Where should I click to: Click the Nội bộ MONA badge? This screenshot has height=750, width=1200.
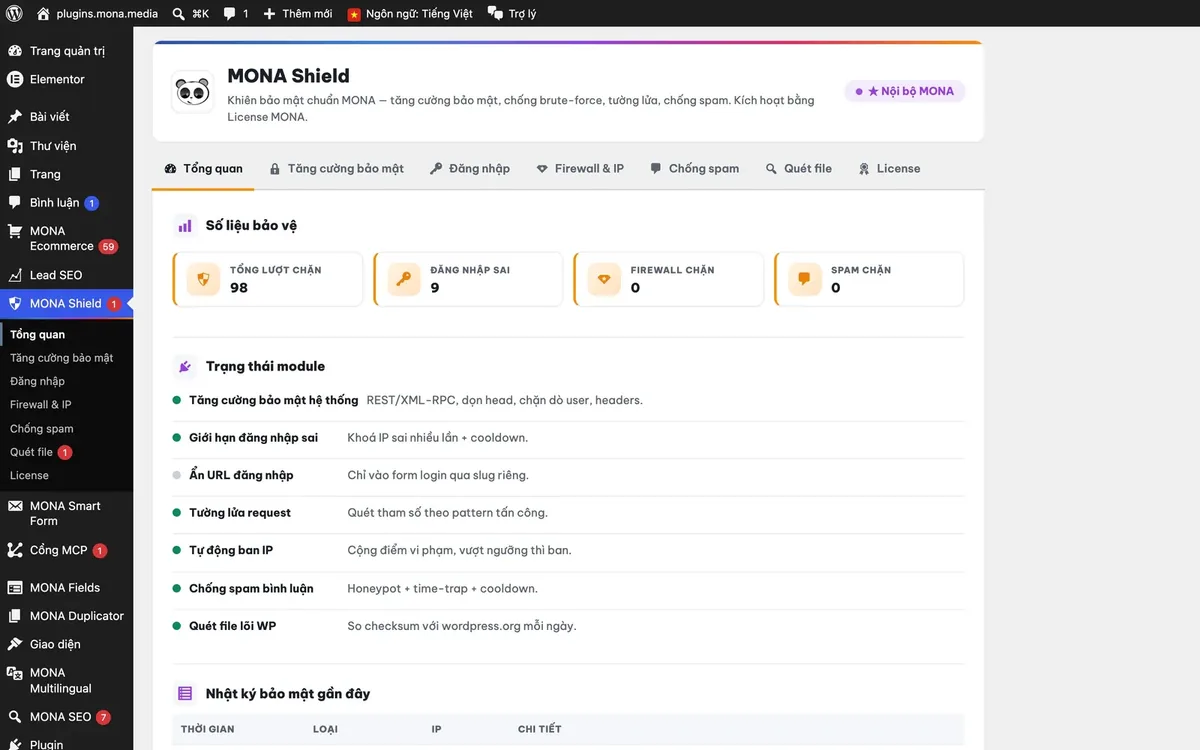click(904, 91)
